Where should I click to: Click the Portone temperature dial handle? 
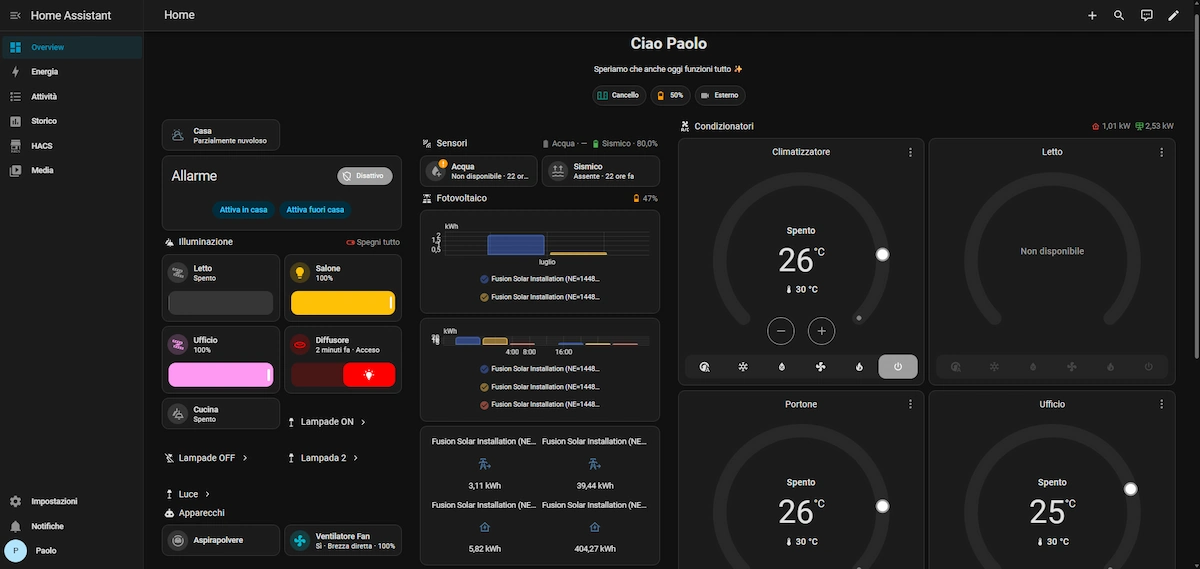[x=882, y=507]
